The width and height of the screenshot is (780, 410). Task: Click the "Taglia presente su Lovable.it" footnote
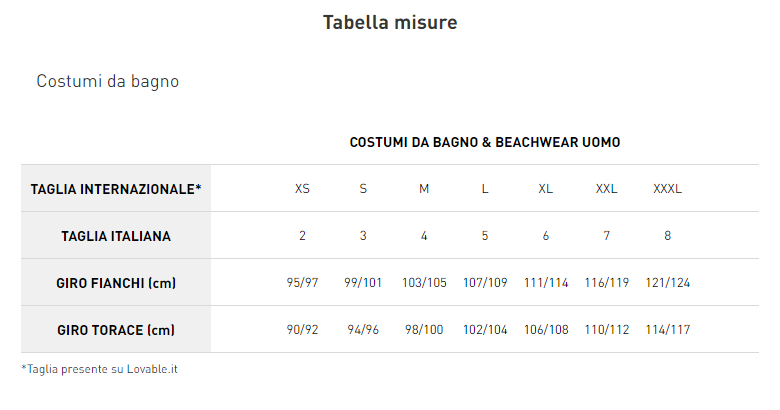(x=100, y=369)
